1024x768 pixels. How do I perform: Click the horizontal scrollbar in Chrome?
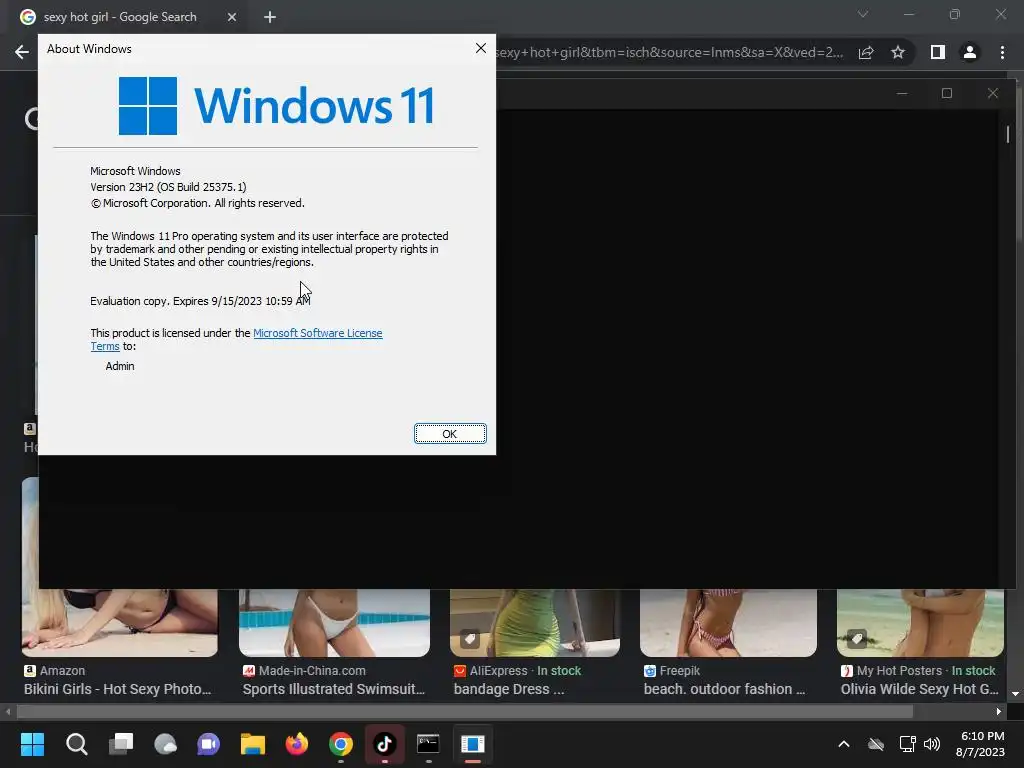[x=464, y=711]
